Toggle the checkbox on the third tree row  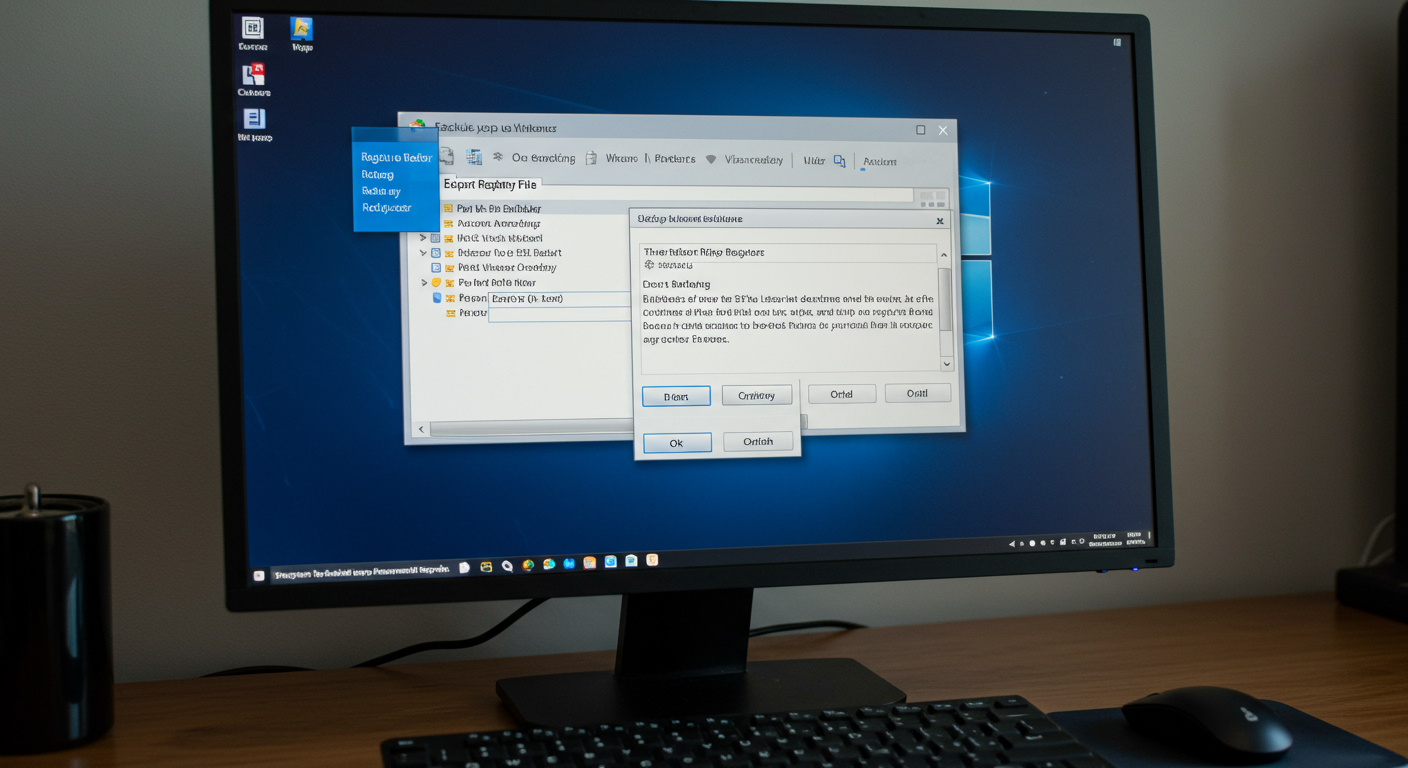(x=435, y=238)
